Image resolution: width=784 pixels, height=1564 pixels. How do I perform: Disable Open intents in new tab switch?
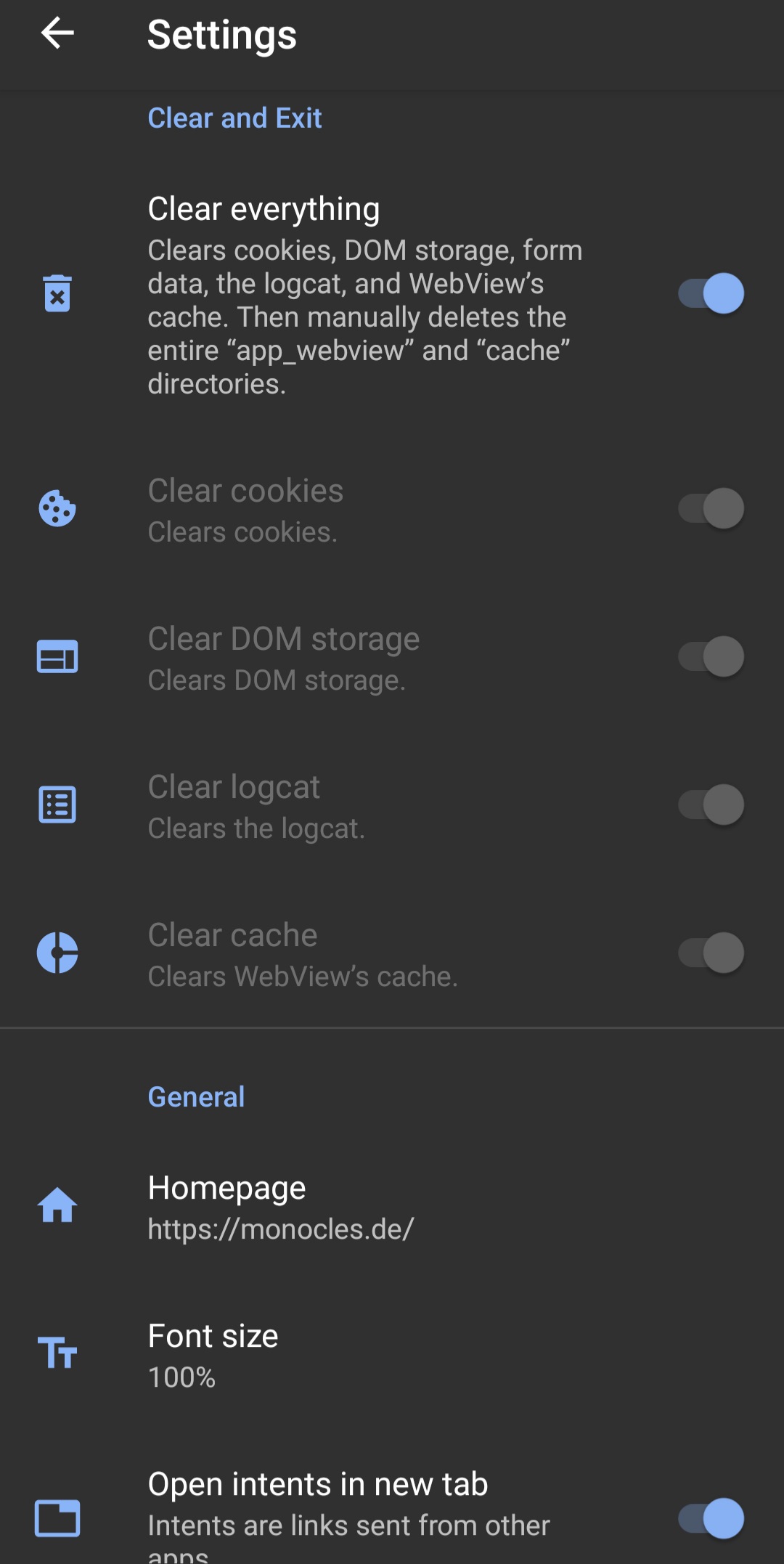click(711, 1518)
